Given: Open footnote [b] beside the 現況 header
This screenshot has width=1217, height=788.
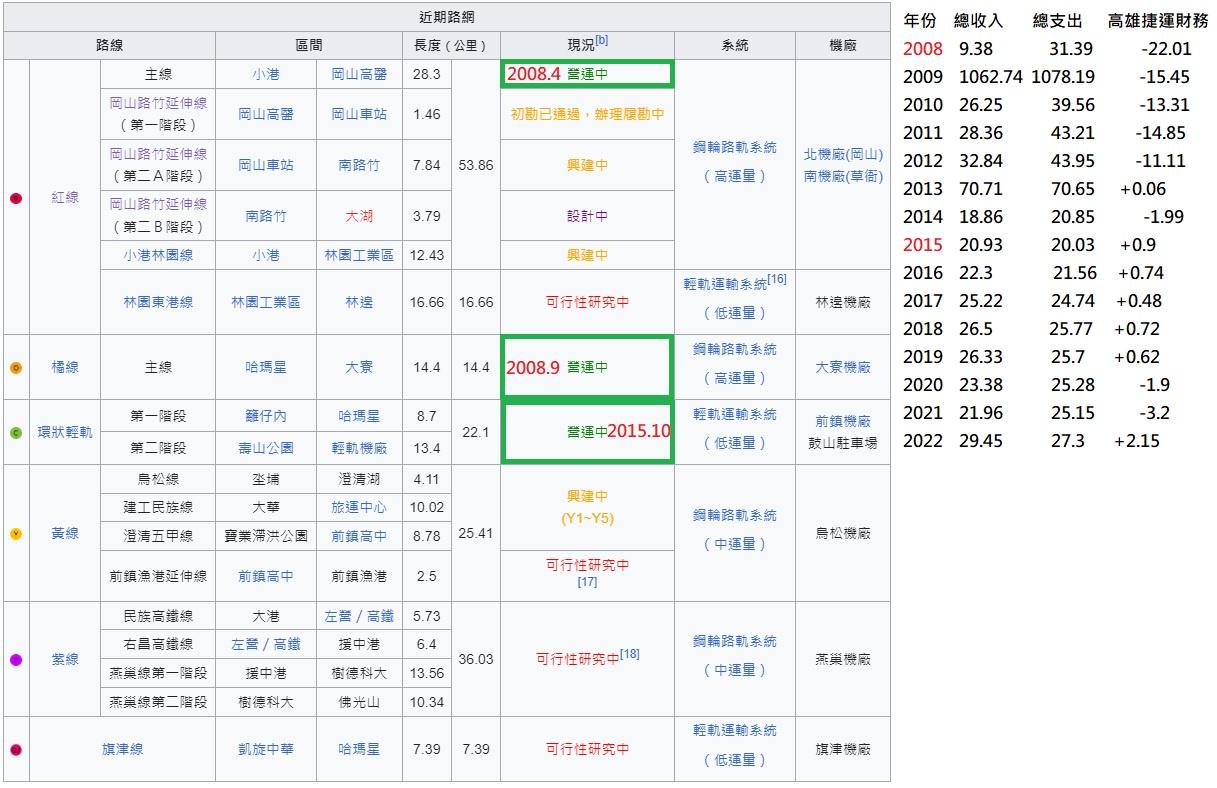Looking at the screenshot, I should point(602,41).
